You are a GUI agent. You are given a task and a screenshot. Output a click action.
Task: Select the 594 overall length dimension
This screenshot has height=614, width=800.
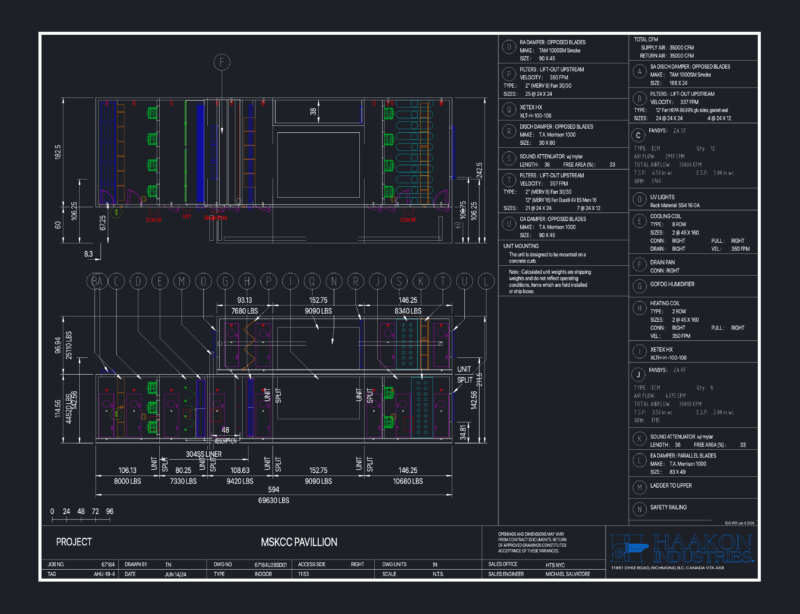pos(273,489)
